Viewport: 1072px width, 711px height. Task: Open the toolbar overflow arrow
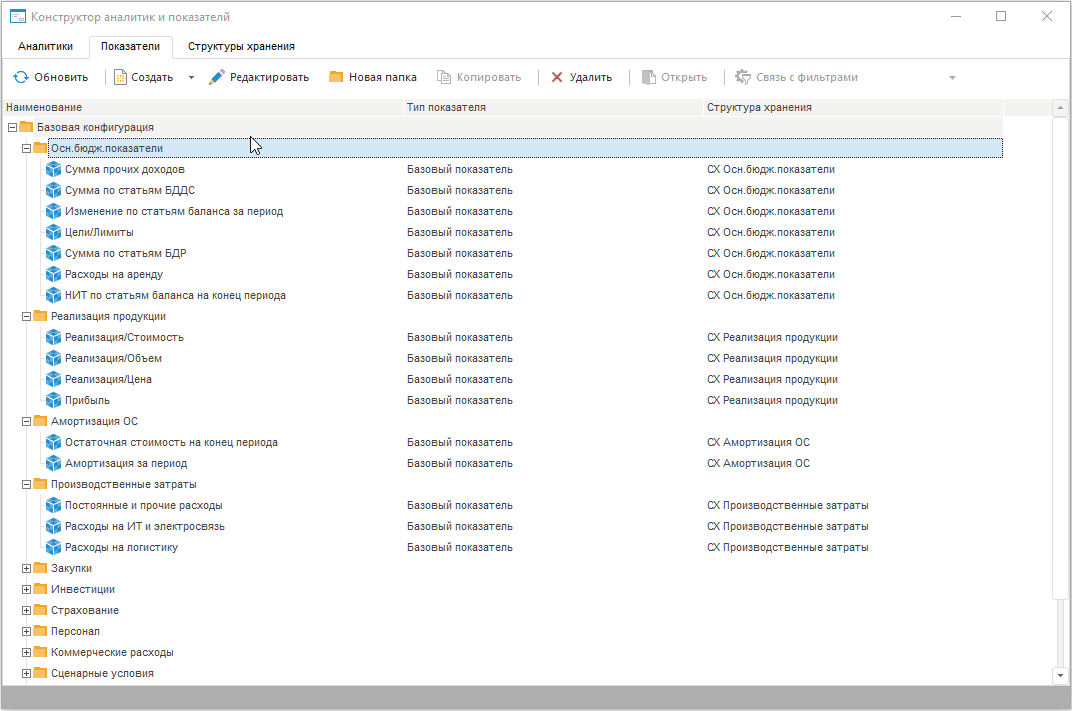click(x=952, y=77)
